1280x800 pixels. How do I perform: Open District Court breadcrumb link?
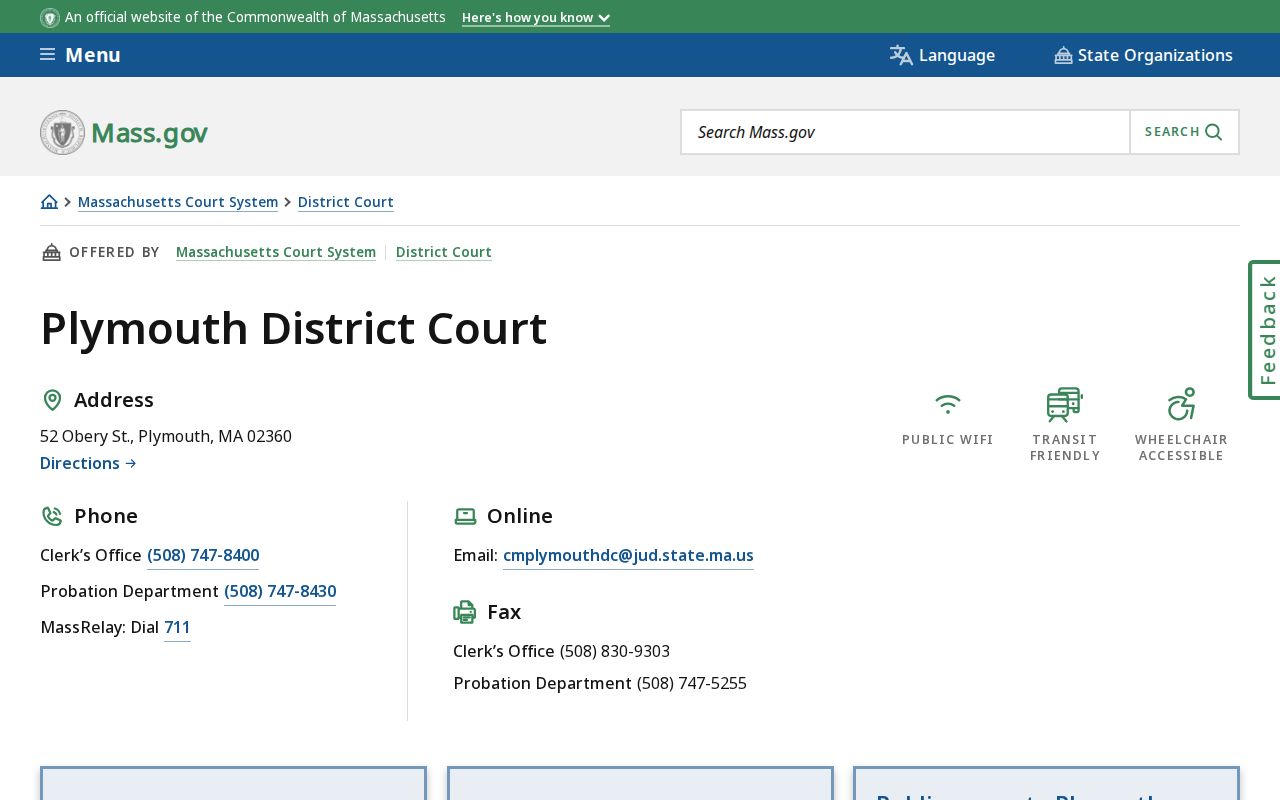(x=346, y=202)
